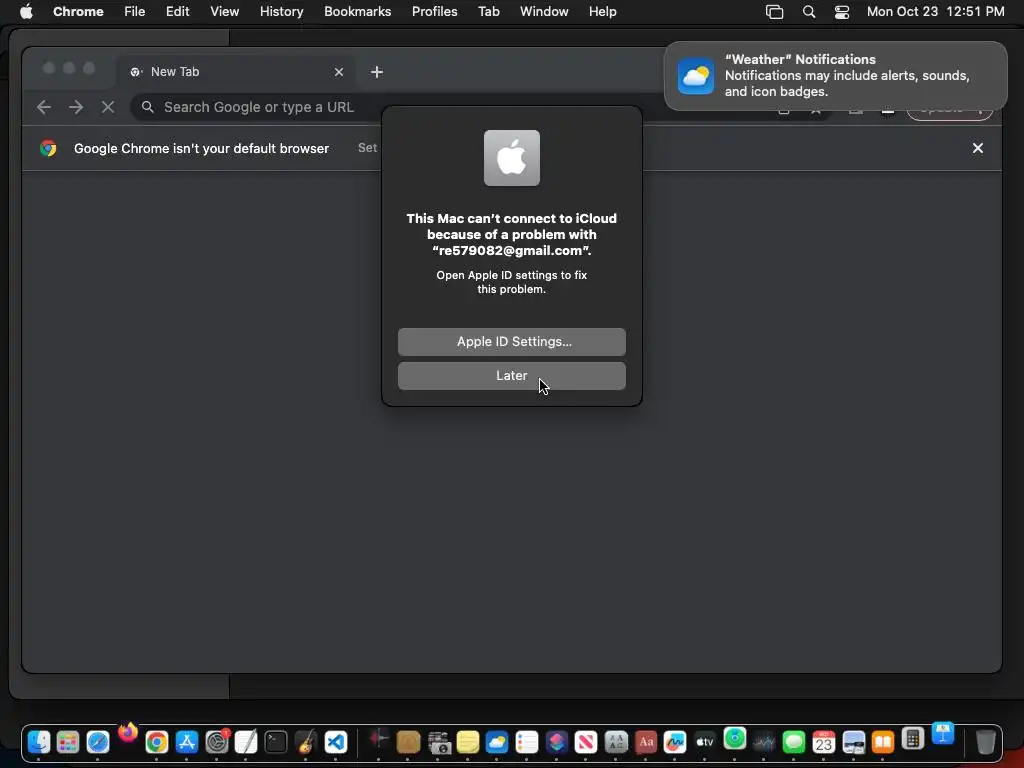This screenshot has height=768, width=1024.
Task: Open the Help menu
Action: (602, 12)
